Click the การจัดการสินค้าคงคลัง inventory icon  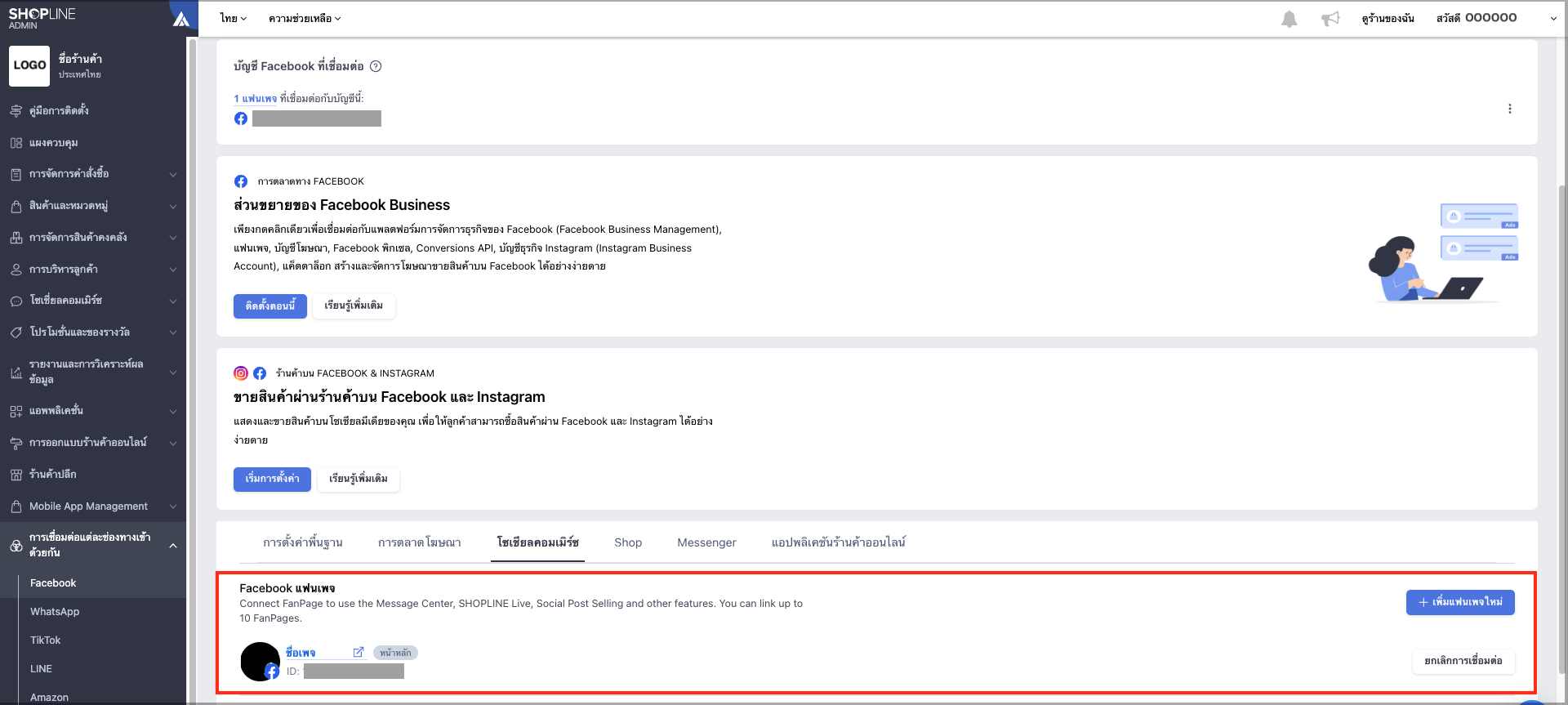click(16, 238)
